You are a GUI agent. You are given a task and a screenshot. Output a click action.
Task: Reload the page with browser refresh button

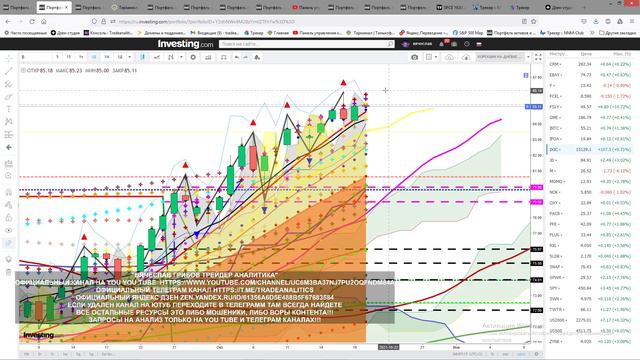pyautogui.click(x=32, y=21)
